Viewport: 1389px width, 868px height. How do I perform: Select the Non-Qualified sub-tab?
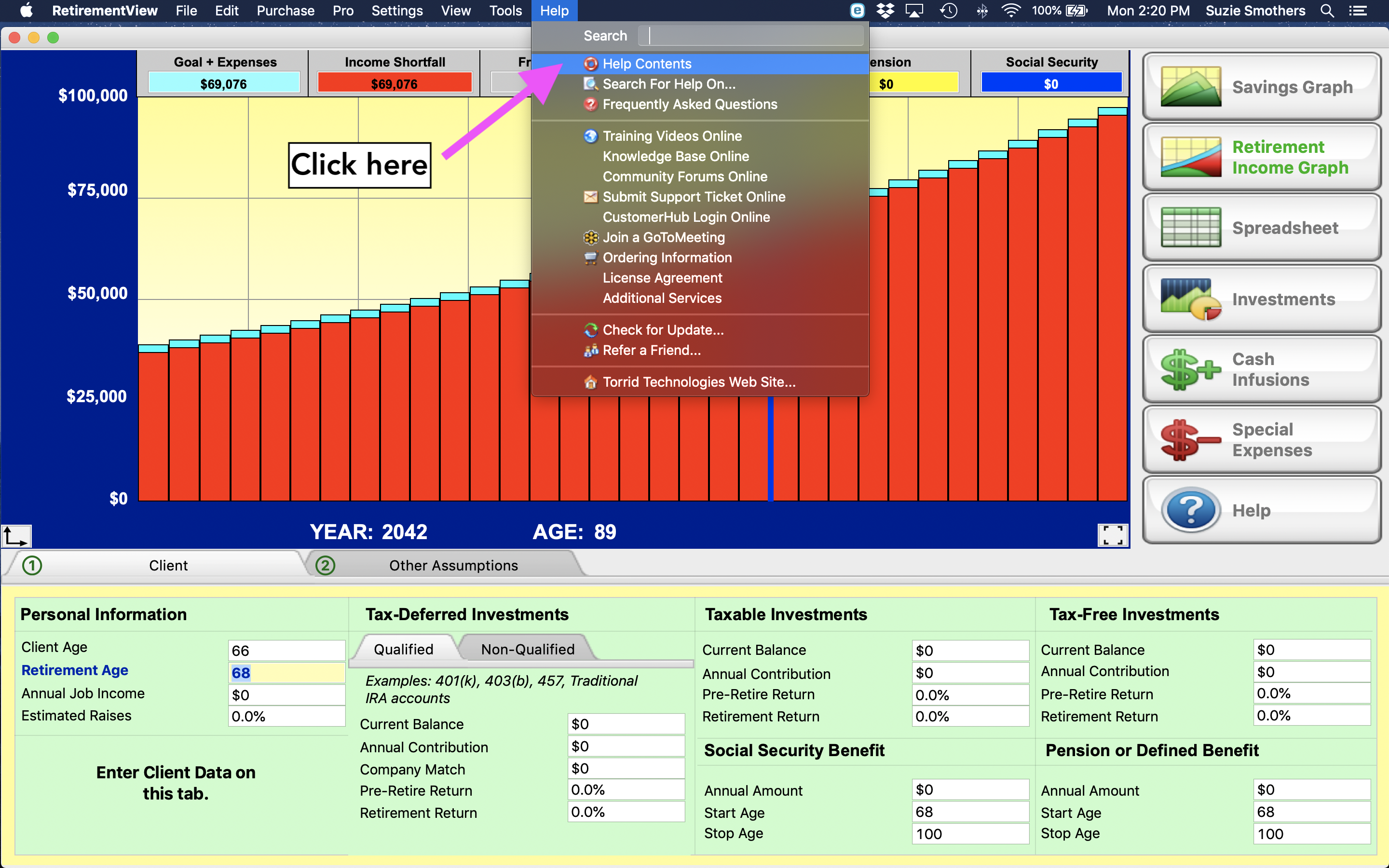click(528, 649)
